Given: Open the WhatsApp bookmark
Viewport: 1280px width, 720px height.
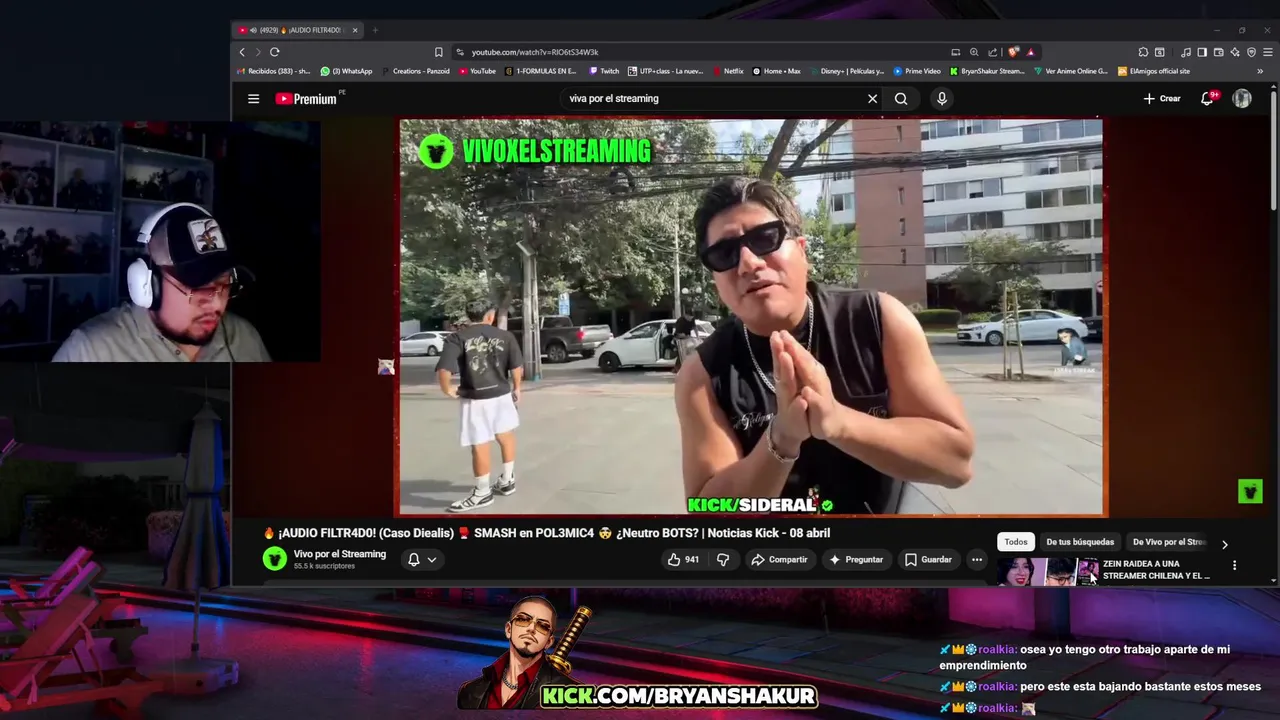Looking at the screenshot, I should pos(346,71).
